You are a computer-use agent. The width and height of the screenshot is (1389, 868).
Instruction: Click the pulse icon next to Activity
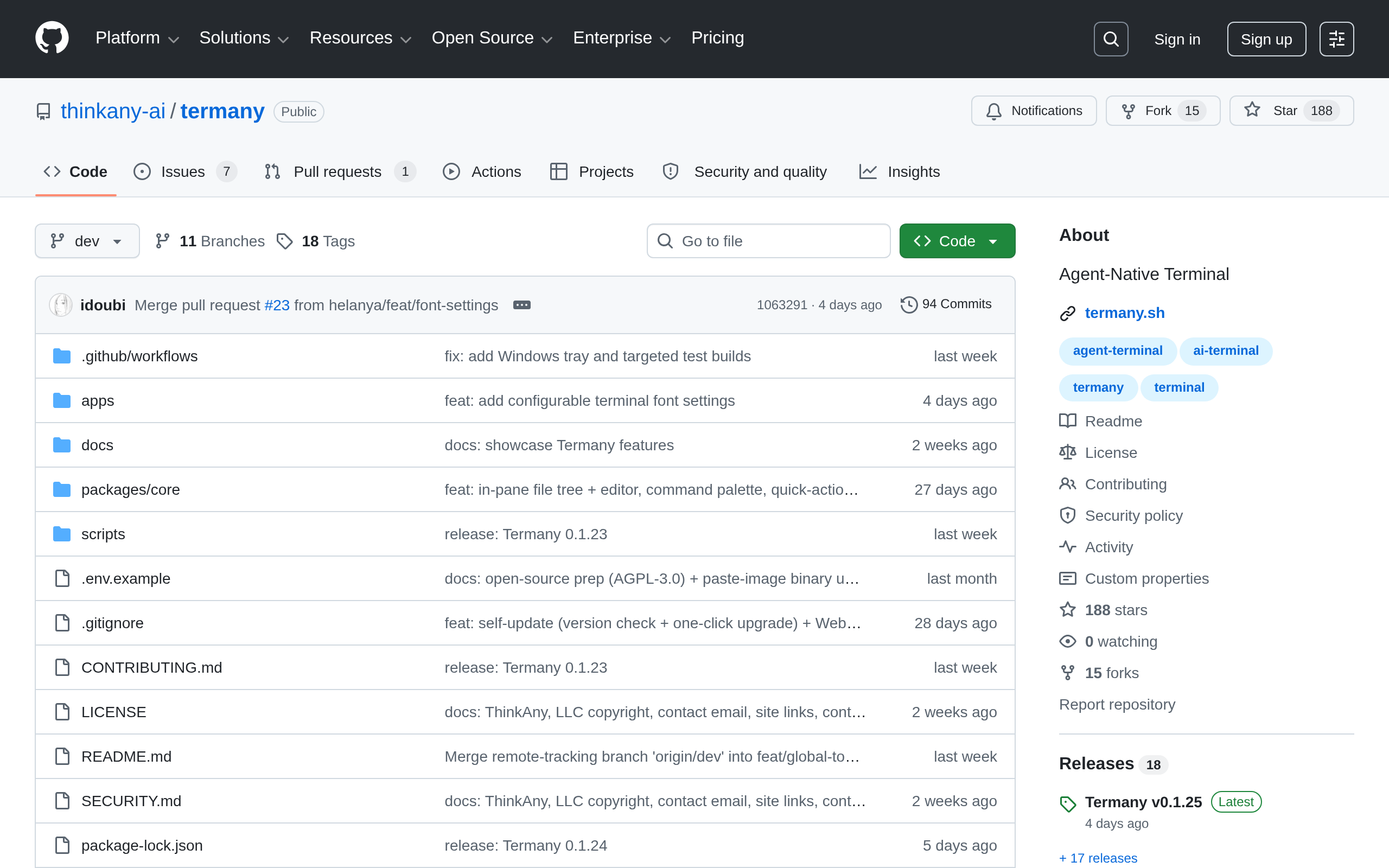1068,547
